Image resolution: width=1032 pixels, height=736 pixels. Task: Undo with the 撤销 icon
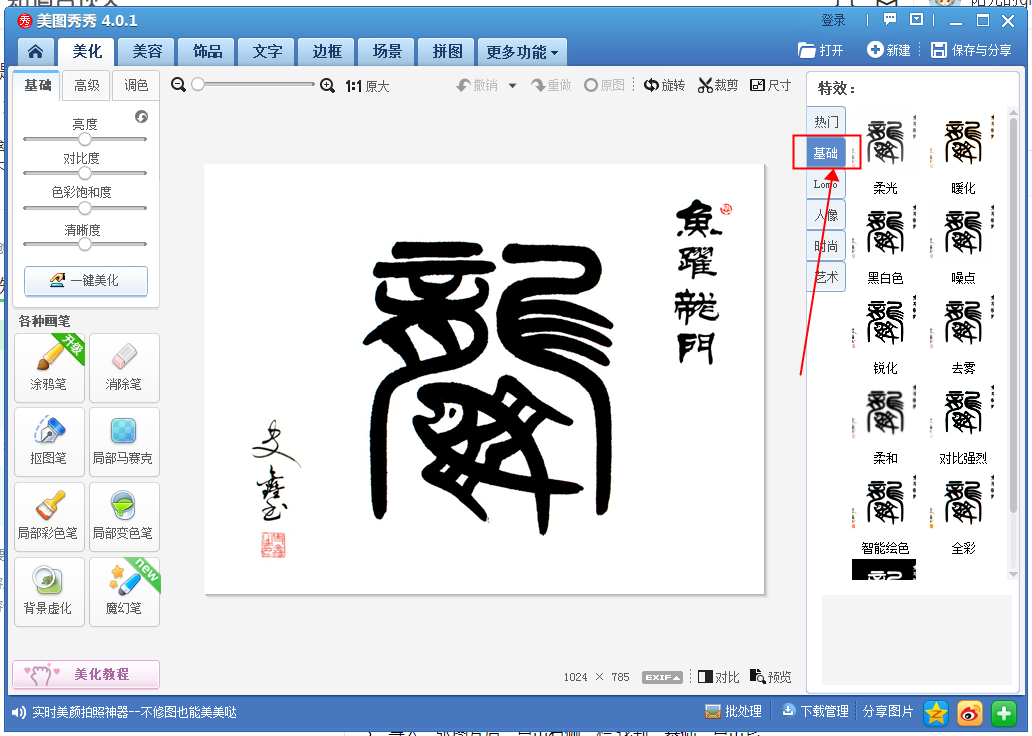[x=477, y=86]
